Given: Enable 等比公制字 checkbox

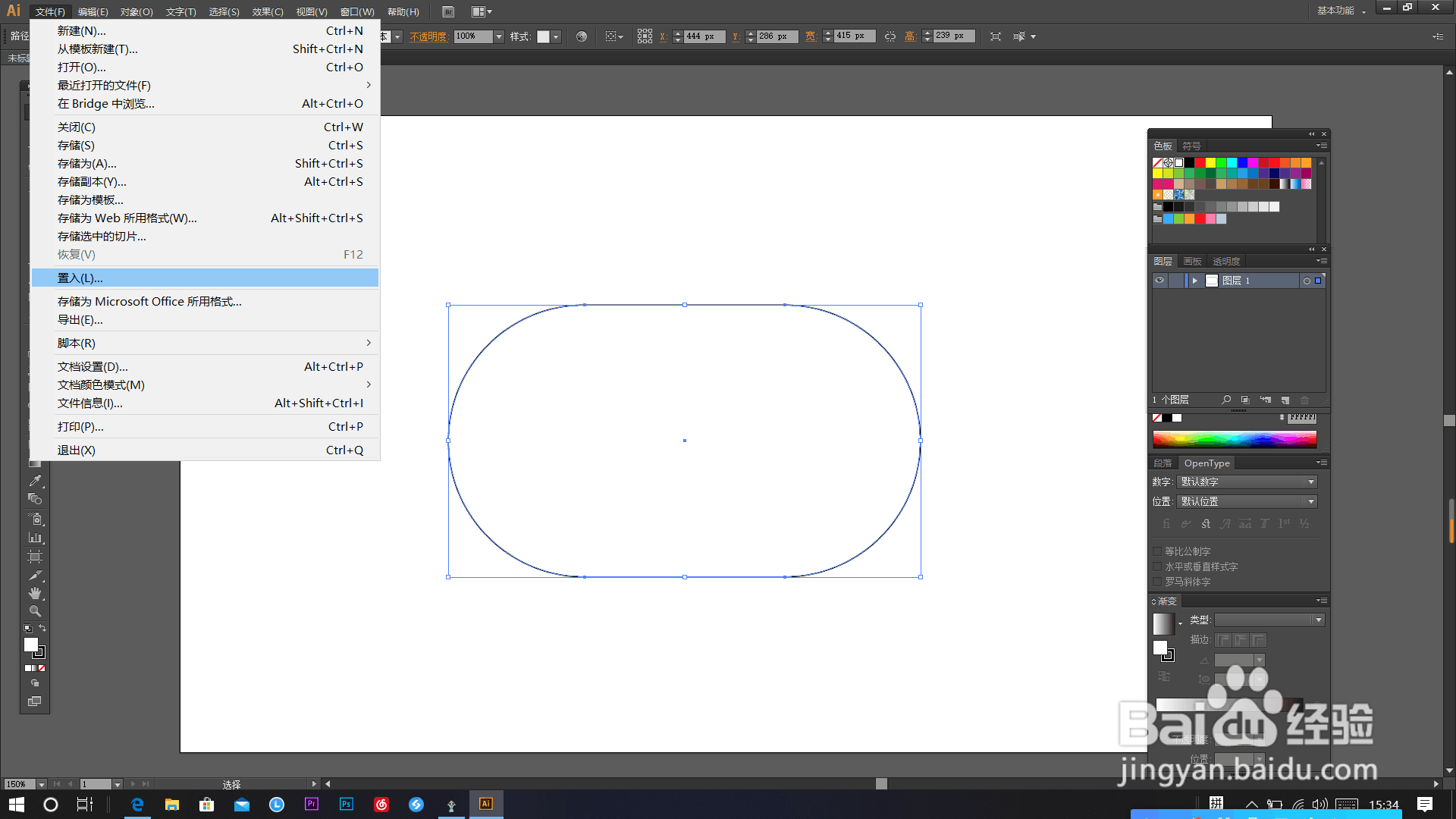Looking at the screenshot, I should [x=1157, y=551].
